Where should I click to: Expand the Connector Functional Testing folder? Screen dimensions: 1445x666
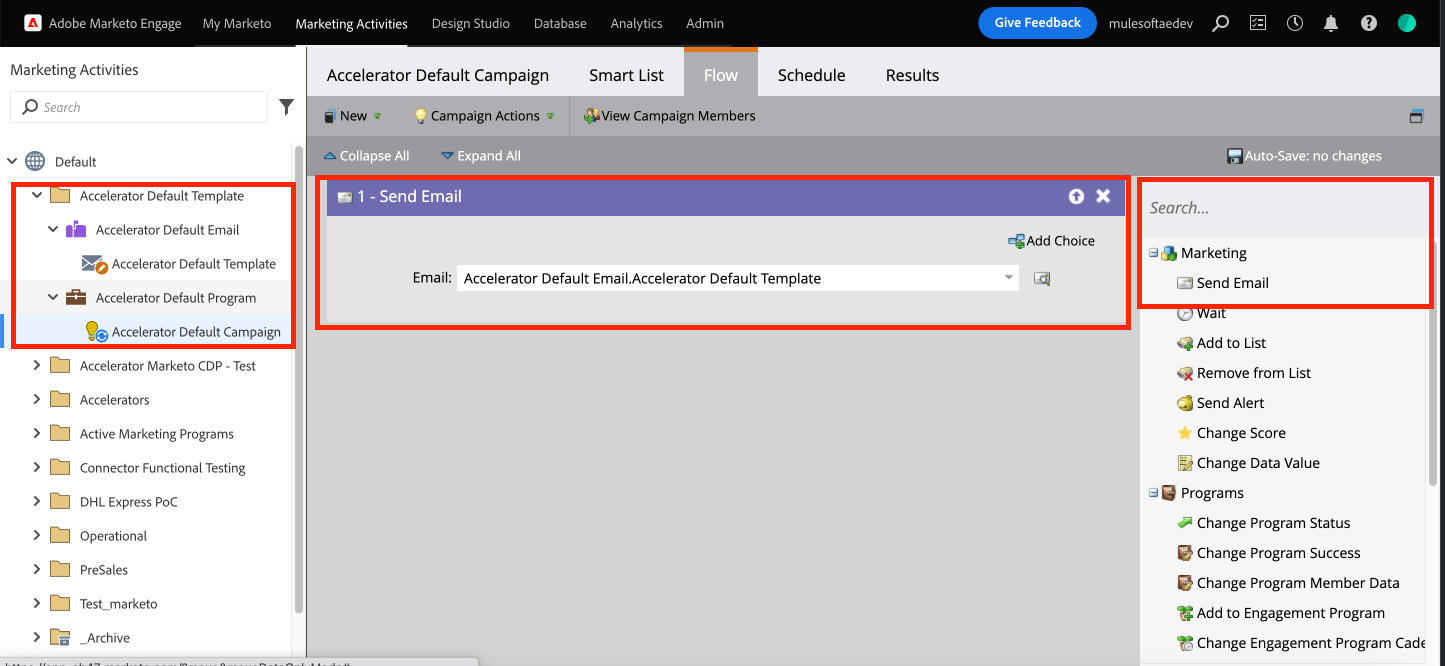coord(37,468)
